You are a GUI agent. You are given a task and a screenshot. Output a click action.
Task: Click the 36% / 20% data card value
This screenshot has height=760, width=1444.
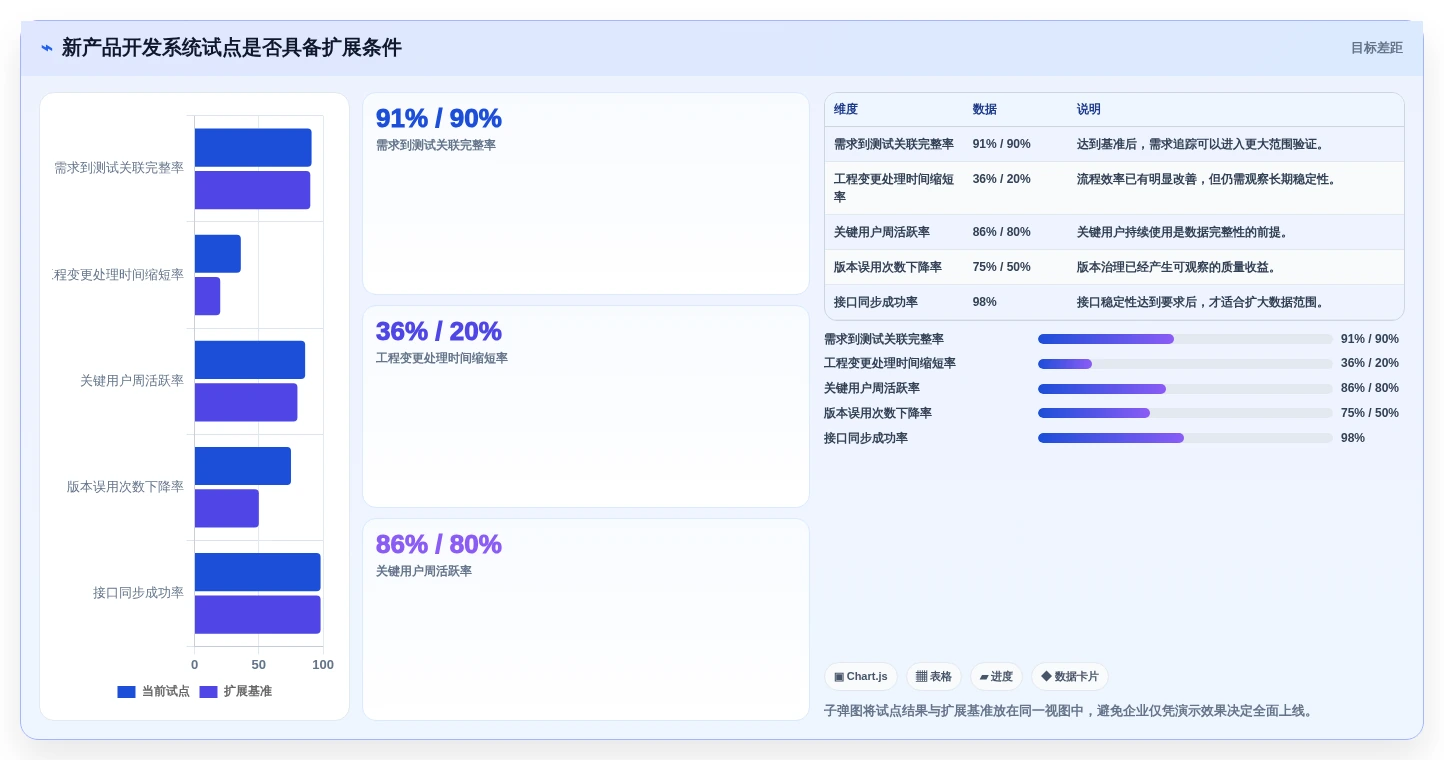click(438, 331)
